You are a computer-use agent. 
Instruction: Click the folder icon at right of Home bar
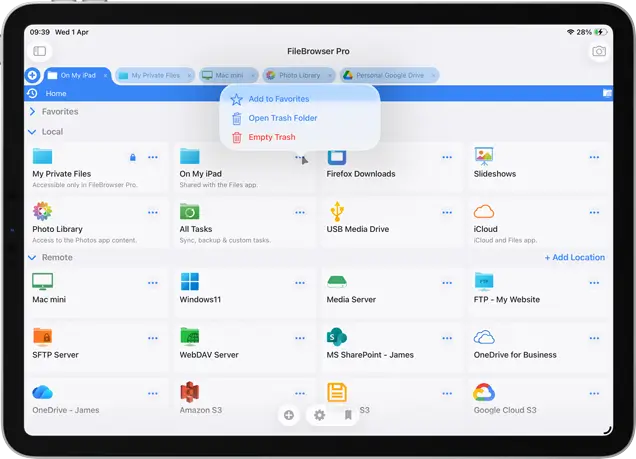coord(607,93)
